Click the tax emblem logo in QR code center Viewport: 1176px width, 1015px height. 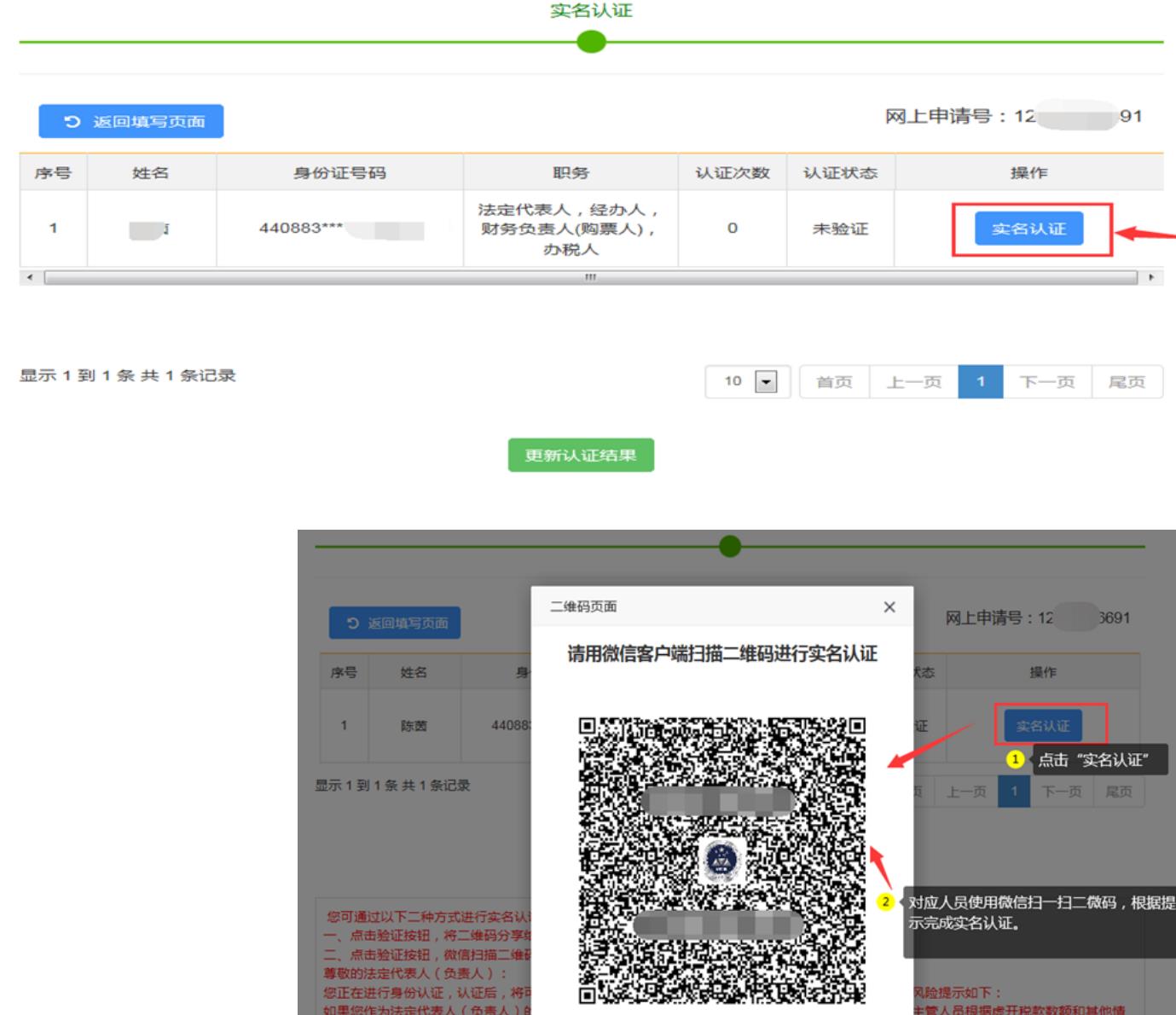click(722, 860)
